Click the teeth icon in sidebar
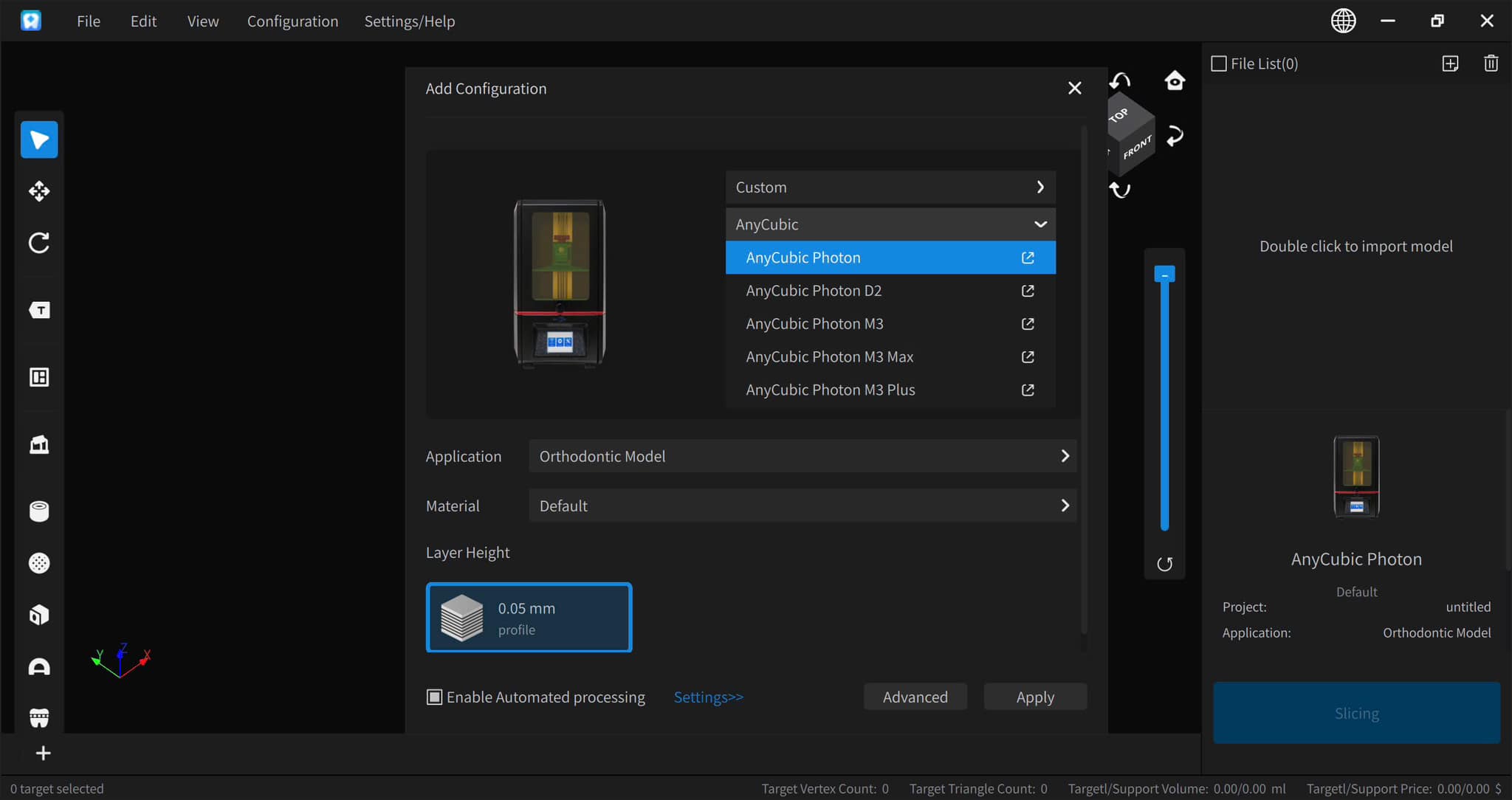The height and width of the screenshot is (800, 1512). (39, 717)
